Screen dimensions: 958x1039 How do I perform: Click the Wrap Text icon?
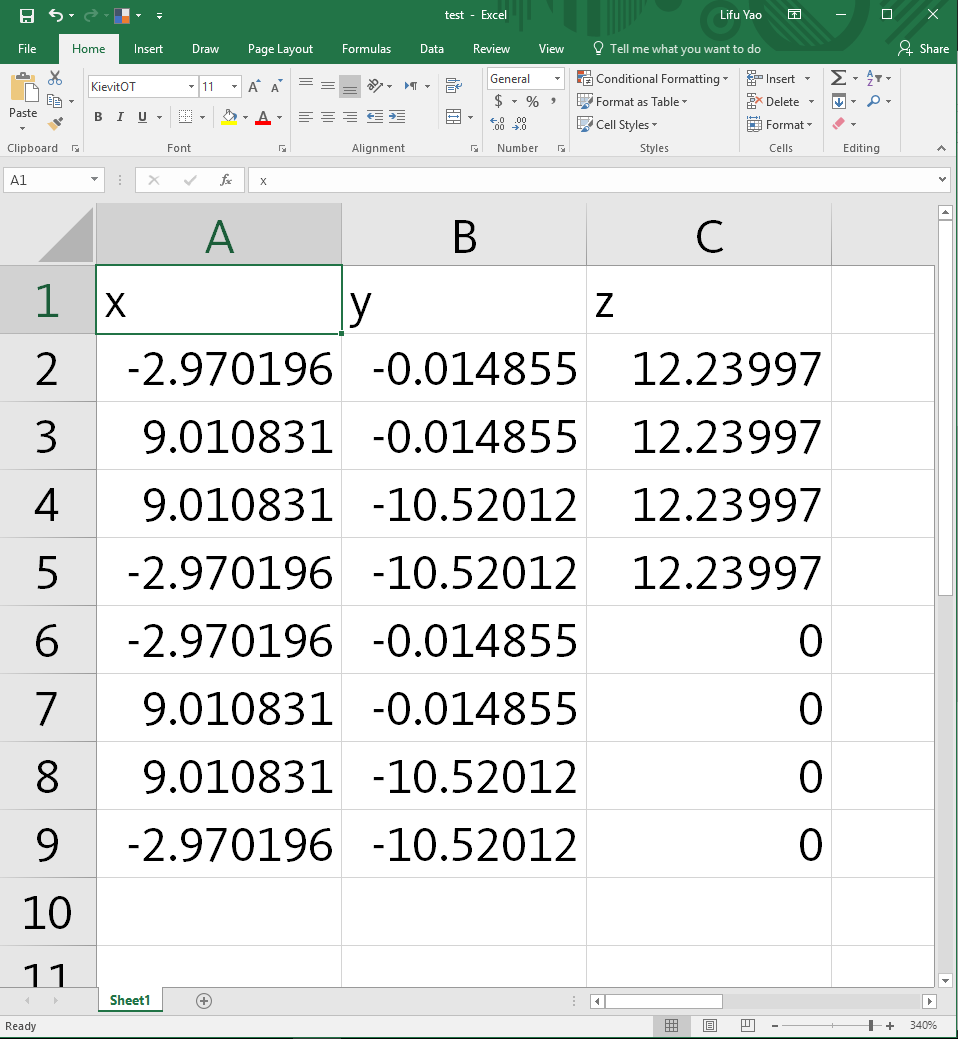(x=454, y=85)
